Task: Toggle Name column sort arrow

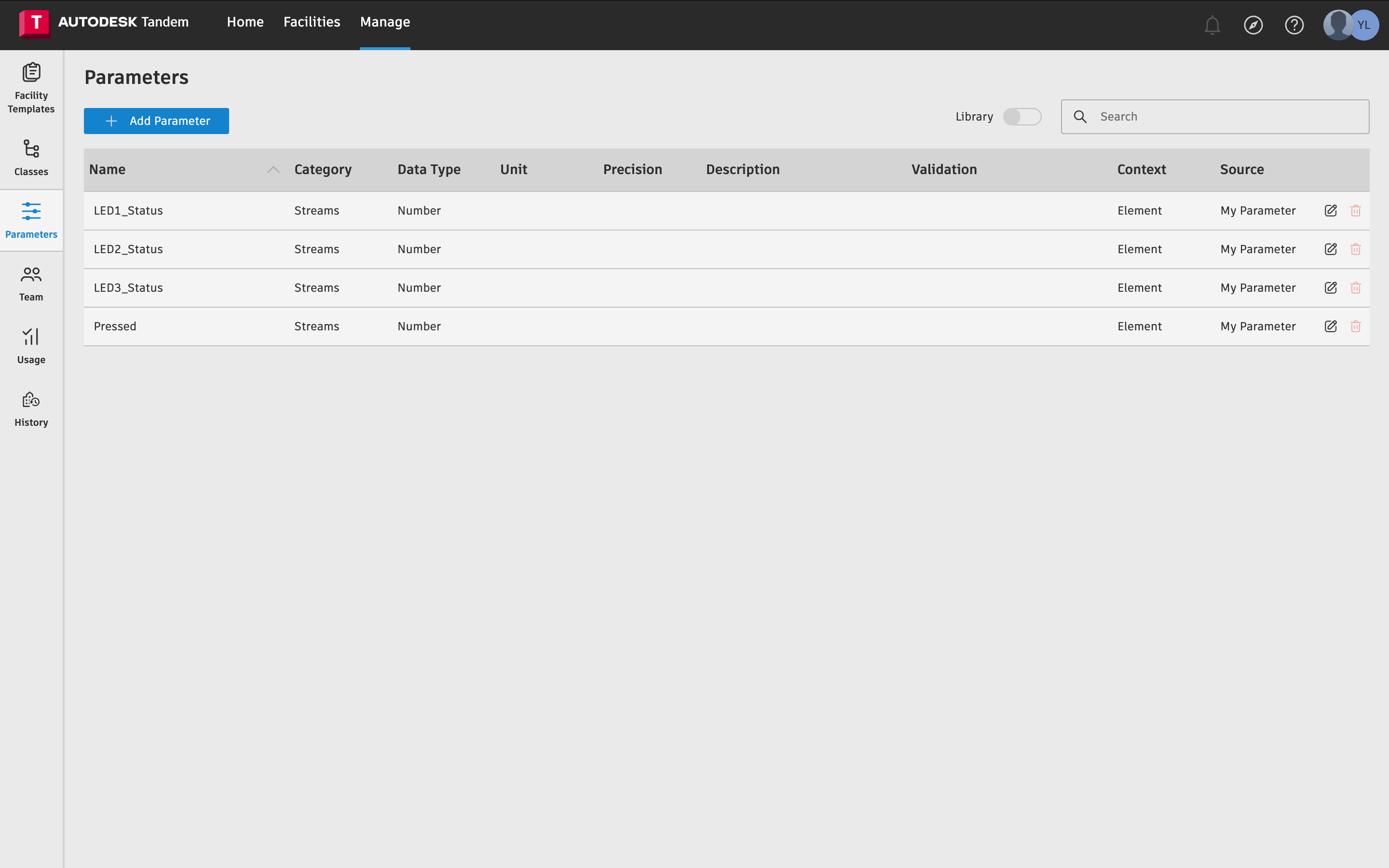Action: click(273, 169)
